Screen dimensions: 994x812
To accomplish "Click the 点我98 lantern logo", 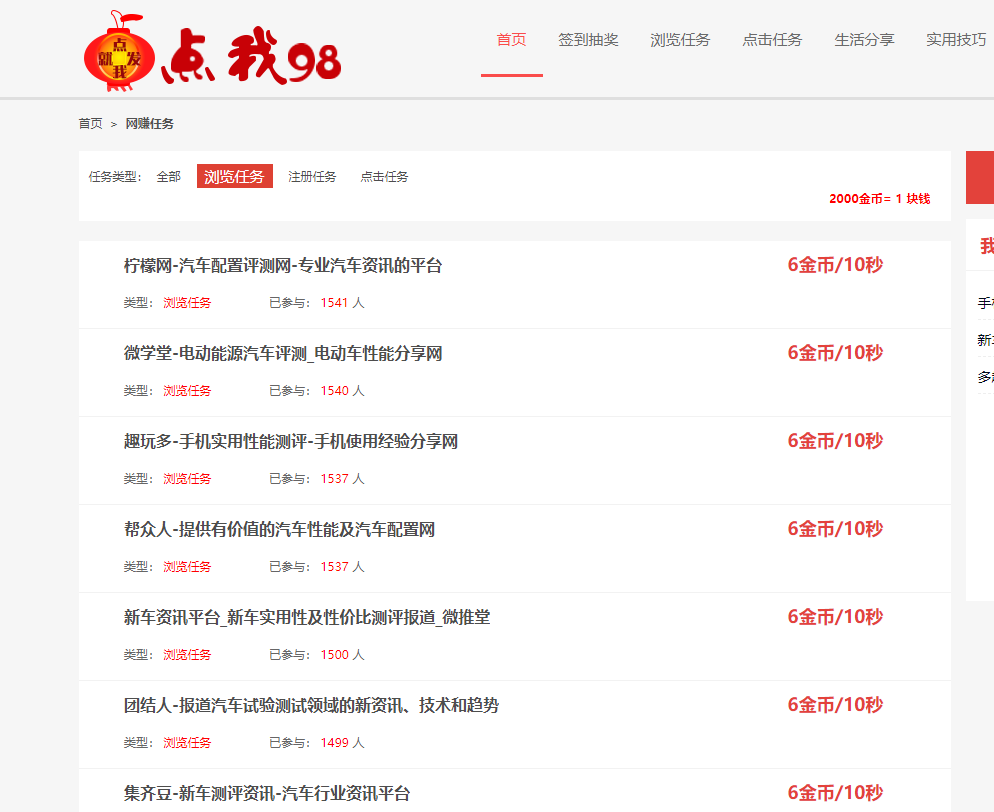I will pyautogui.click(x=212, y=51).
